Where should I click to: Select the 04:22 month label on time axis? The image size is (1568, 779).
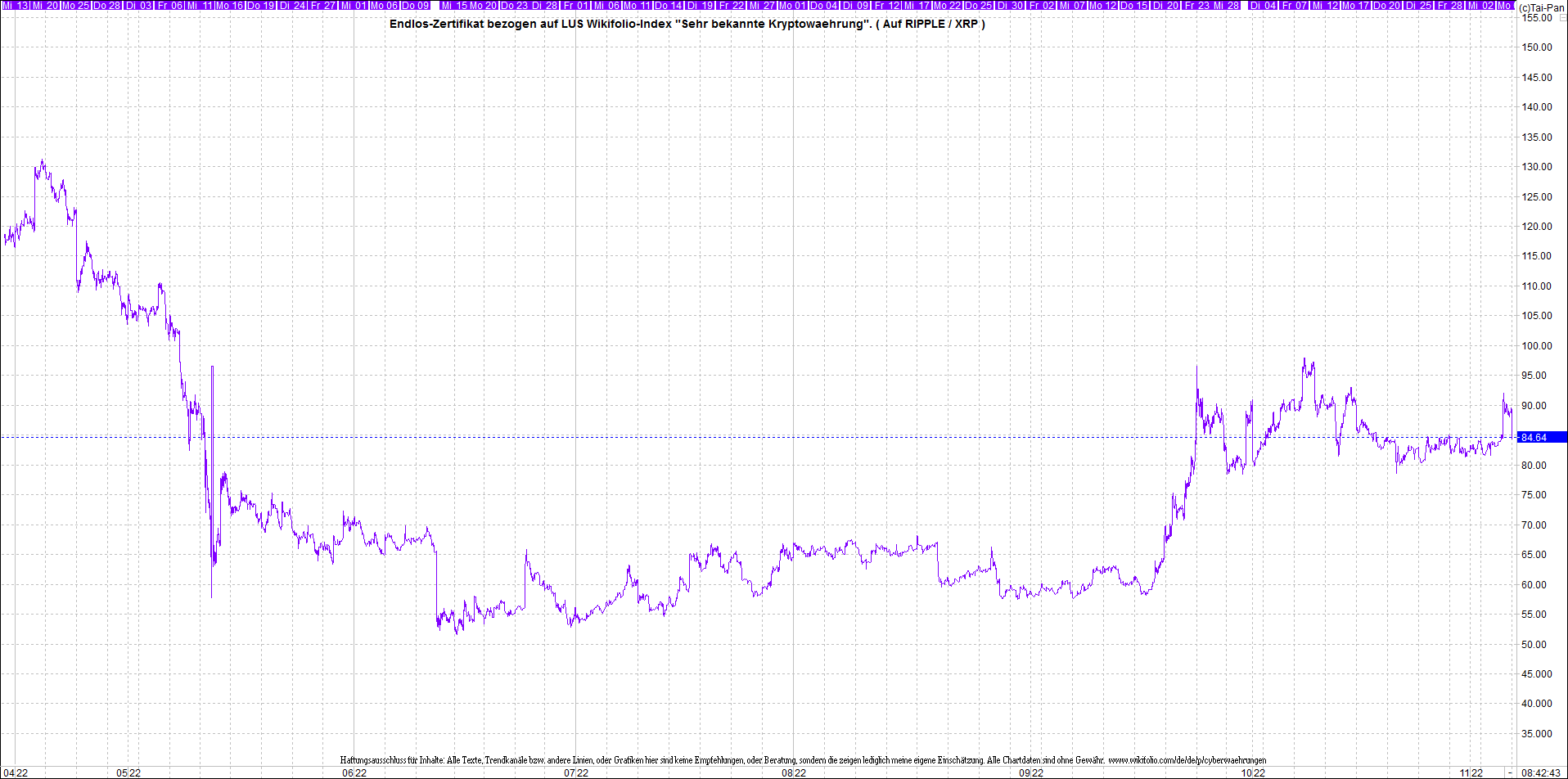point(16,772)
